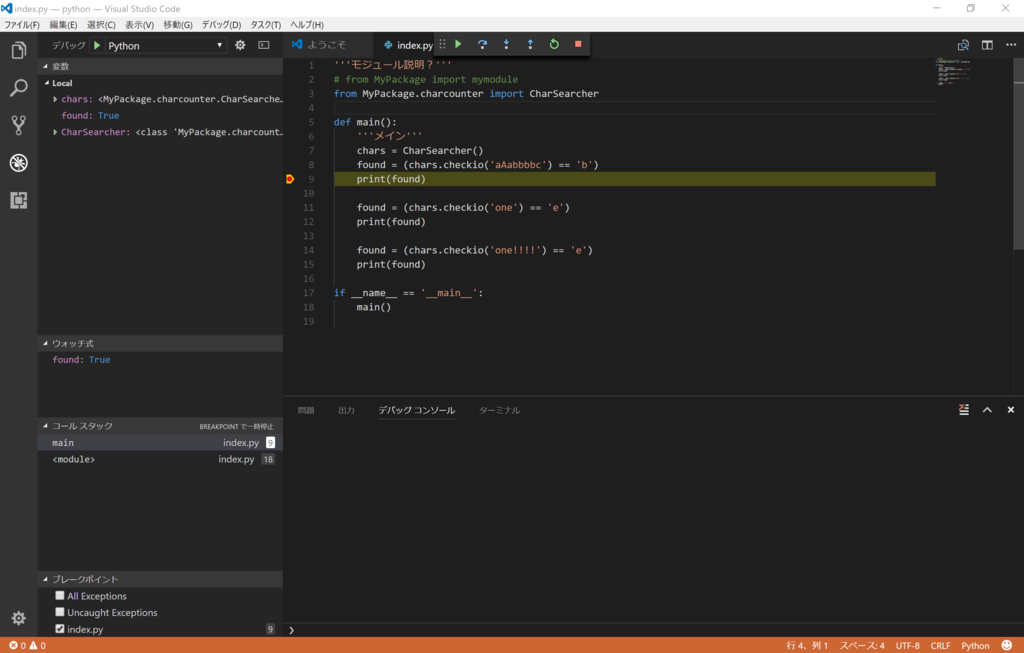Switch to the ようこそ tab
Screen dimensions: 1024x653
point(327,44)
